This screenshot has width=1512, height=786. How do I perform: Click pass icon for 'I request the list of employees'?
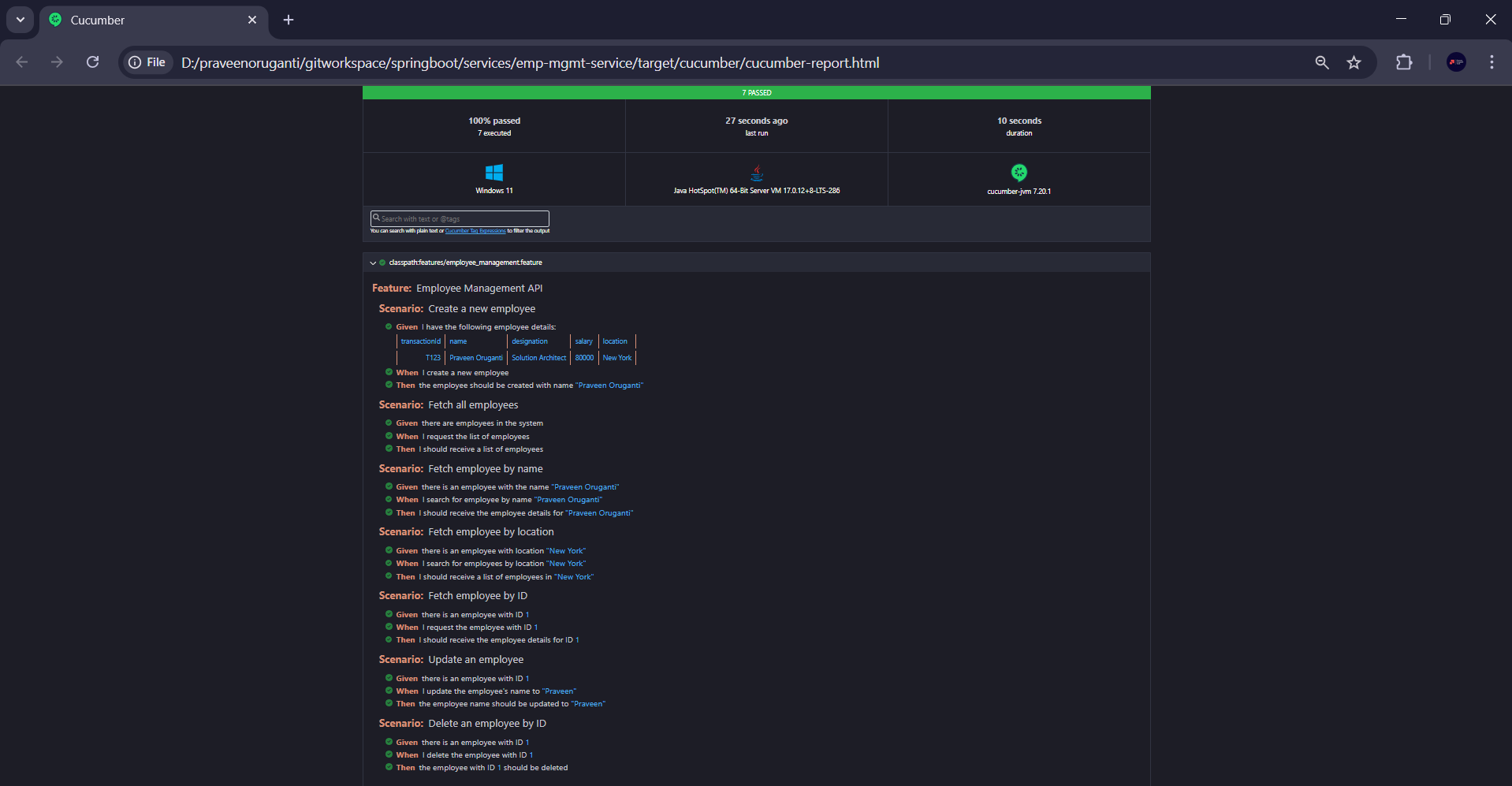tap(389, 436)
